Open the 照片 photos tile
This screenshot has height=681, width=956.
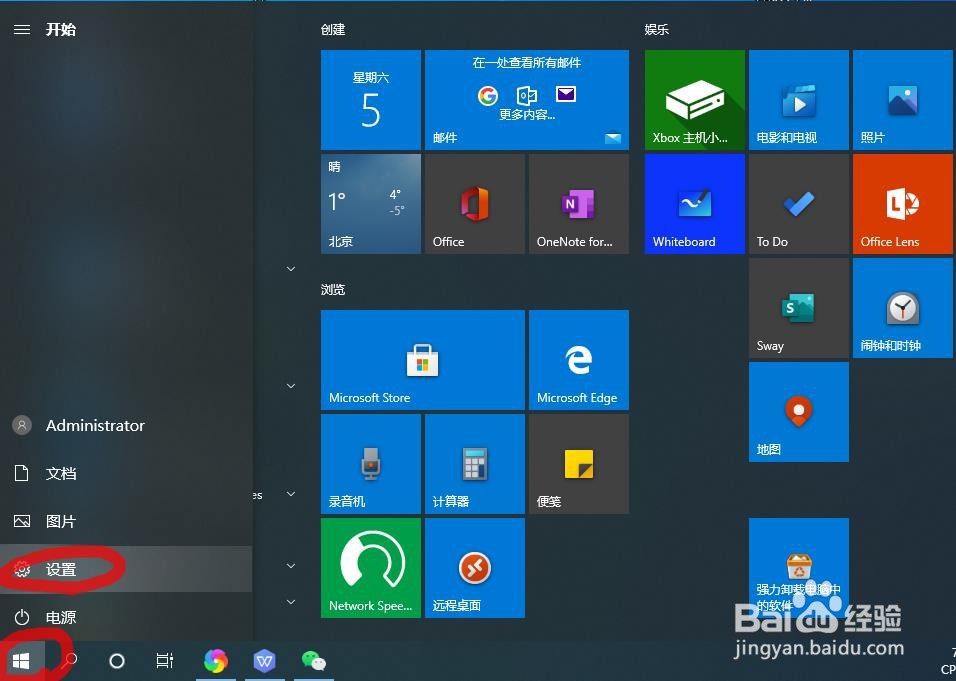903,100
